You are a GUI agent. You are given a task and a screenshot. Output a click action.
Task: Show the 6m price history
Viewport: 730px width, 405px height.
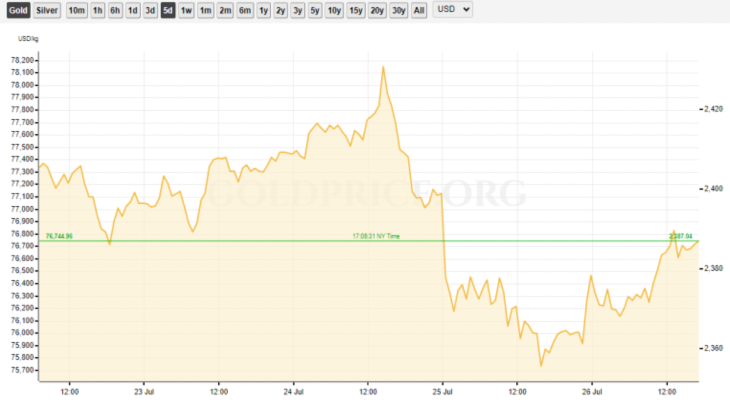[x=245, y=10]
